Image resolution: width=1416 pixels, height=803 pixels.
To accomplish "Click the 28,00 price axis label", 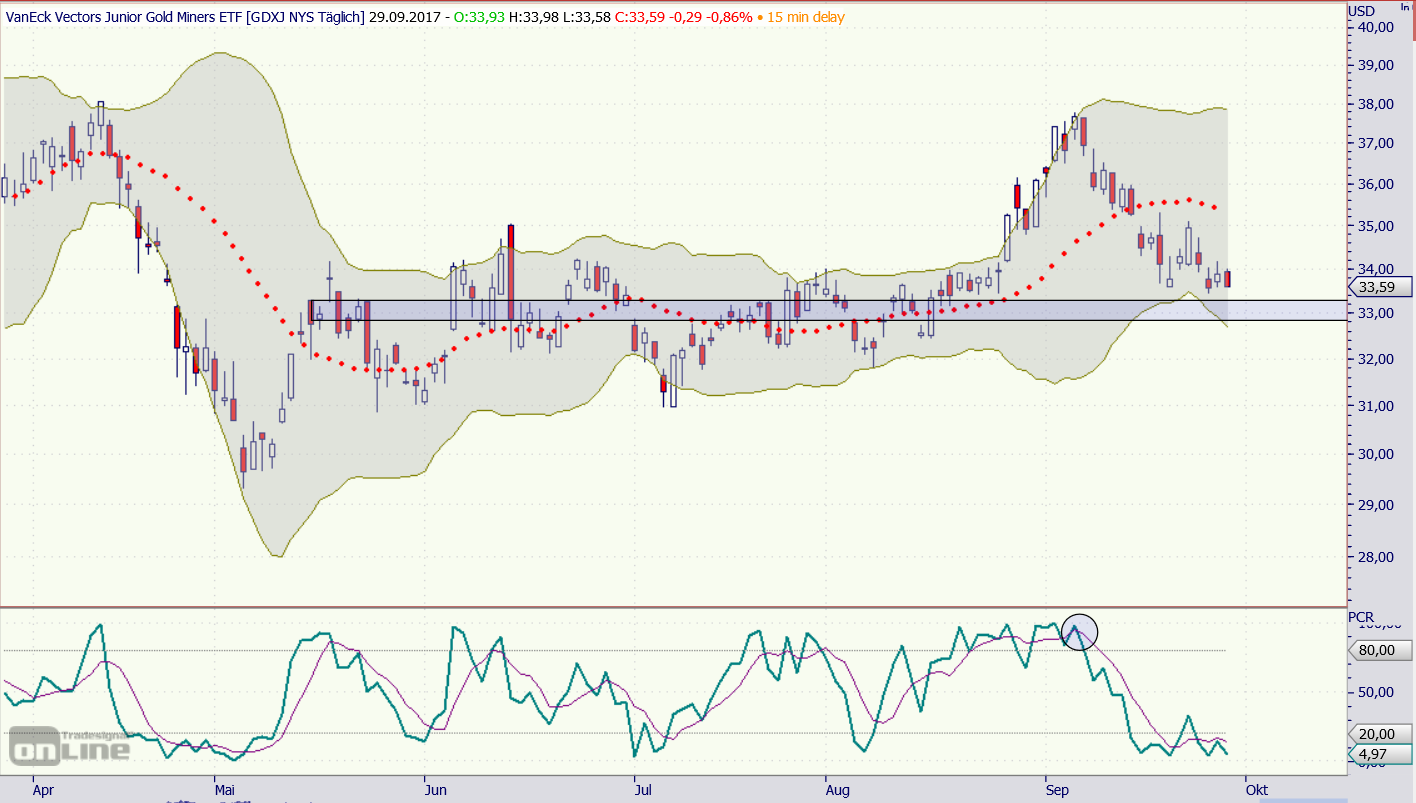I will tap(1377, 557).
